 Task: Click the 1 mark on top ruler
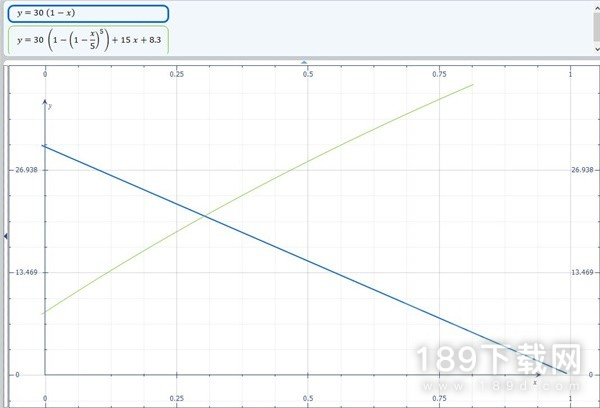click(569, 73)
